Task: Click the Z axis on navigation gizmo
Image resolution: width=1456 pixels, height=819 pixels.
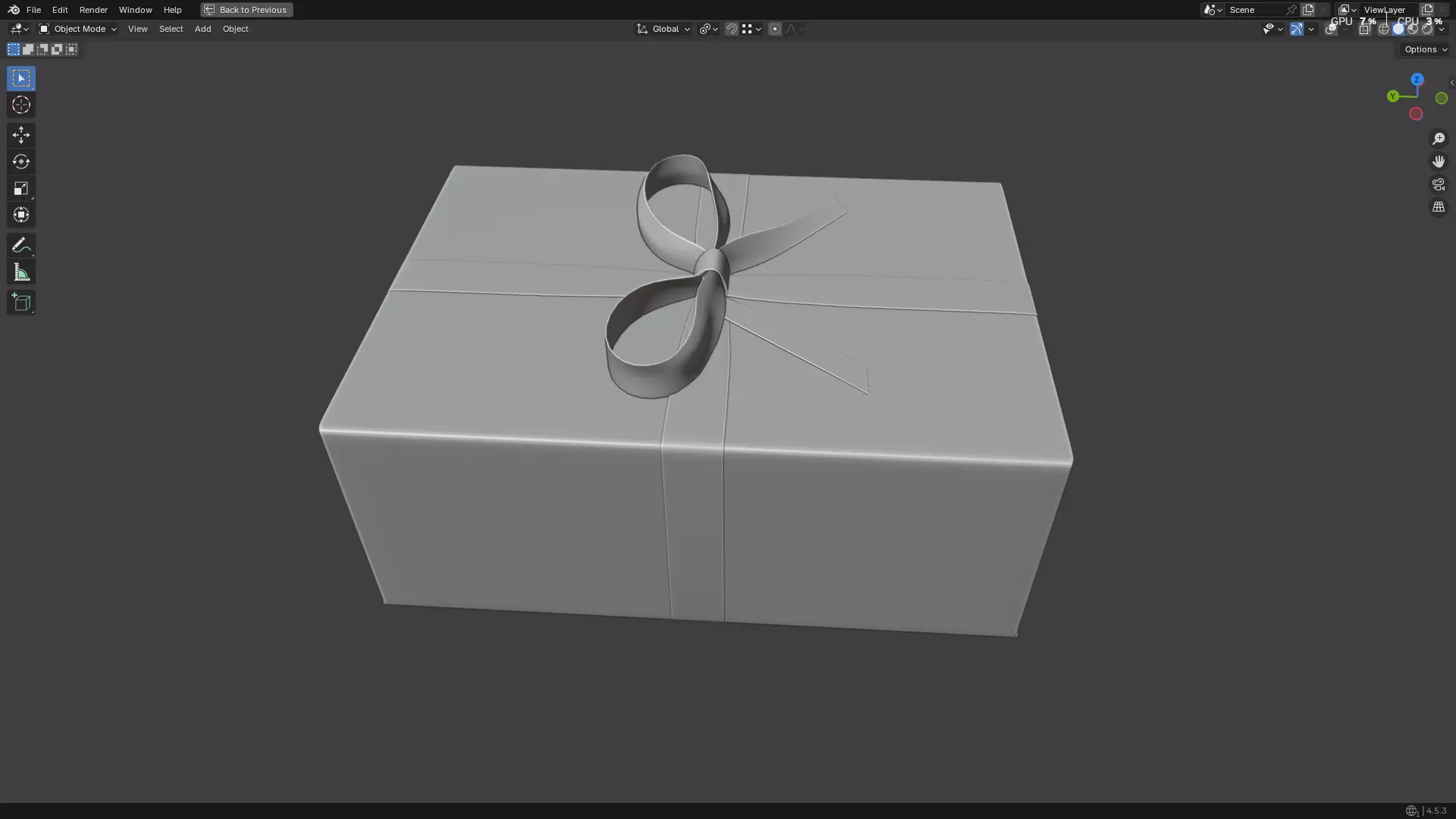Action: (1417, 80)
